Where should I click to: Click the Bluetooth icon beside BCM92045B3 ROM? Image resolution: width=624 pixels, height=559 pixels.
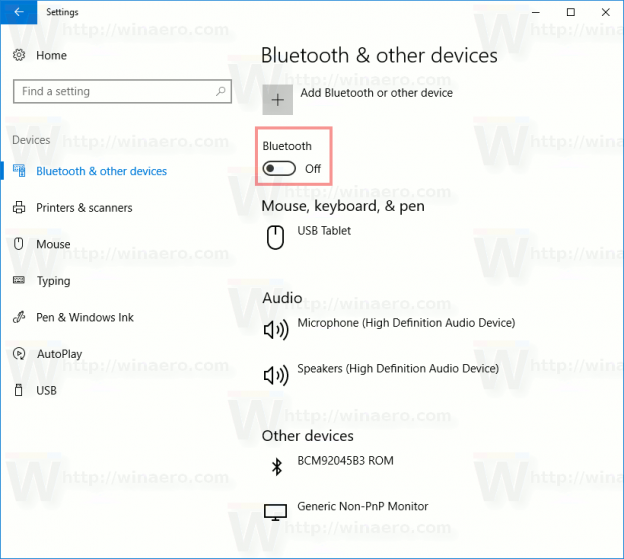point(275,467)
